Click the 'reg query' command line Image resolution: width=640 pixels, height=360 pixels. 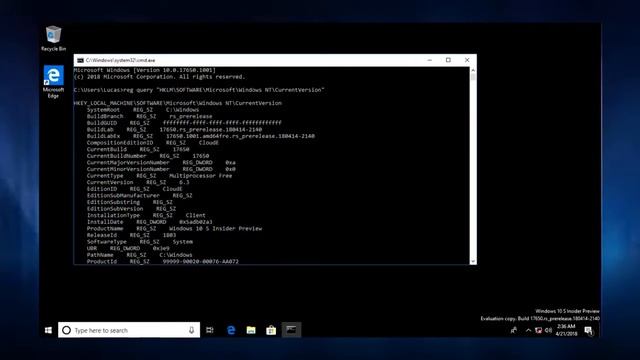(199, 90)
